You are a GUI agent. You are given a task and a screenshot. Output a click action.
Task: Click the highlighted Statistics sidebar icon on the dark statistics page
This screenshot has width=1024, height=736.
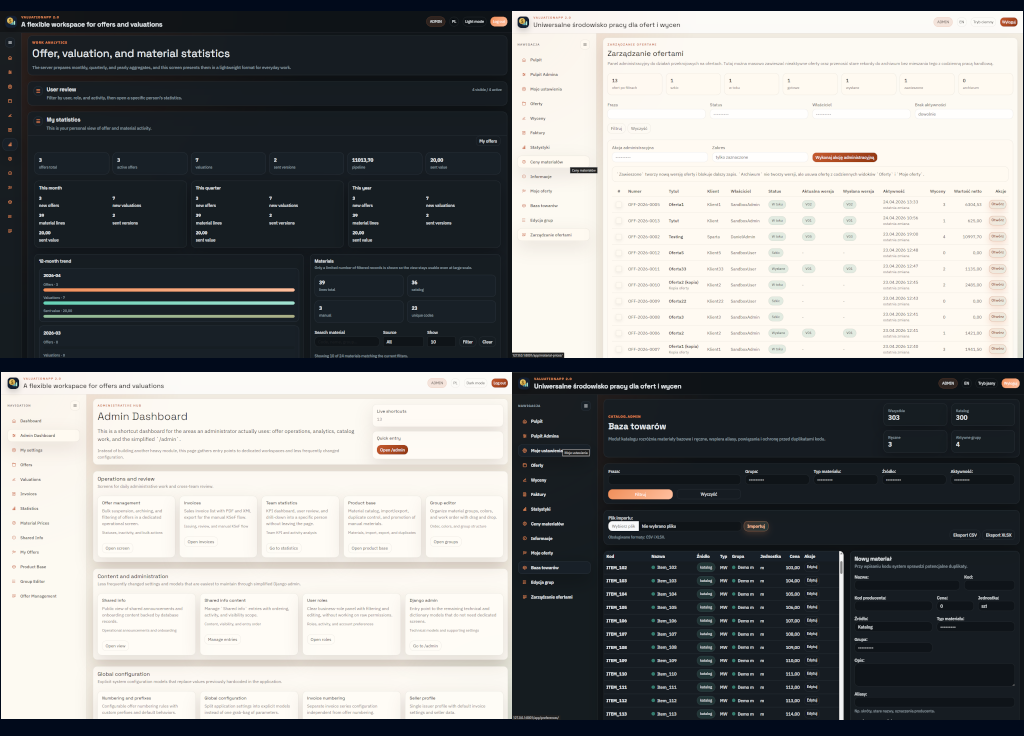(x=10, y=144)
